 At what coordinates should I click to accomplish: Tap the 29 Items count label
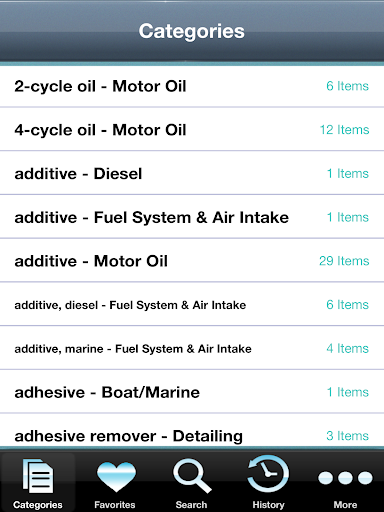(x=344, y=261)
